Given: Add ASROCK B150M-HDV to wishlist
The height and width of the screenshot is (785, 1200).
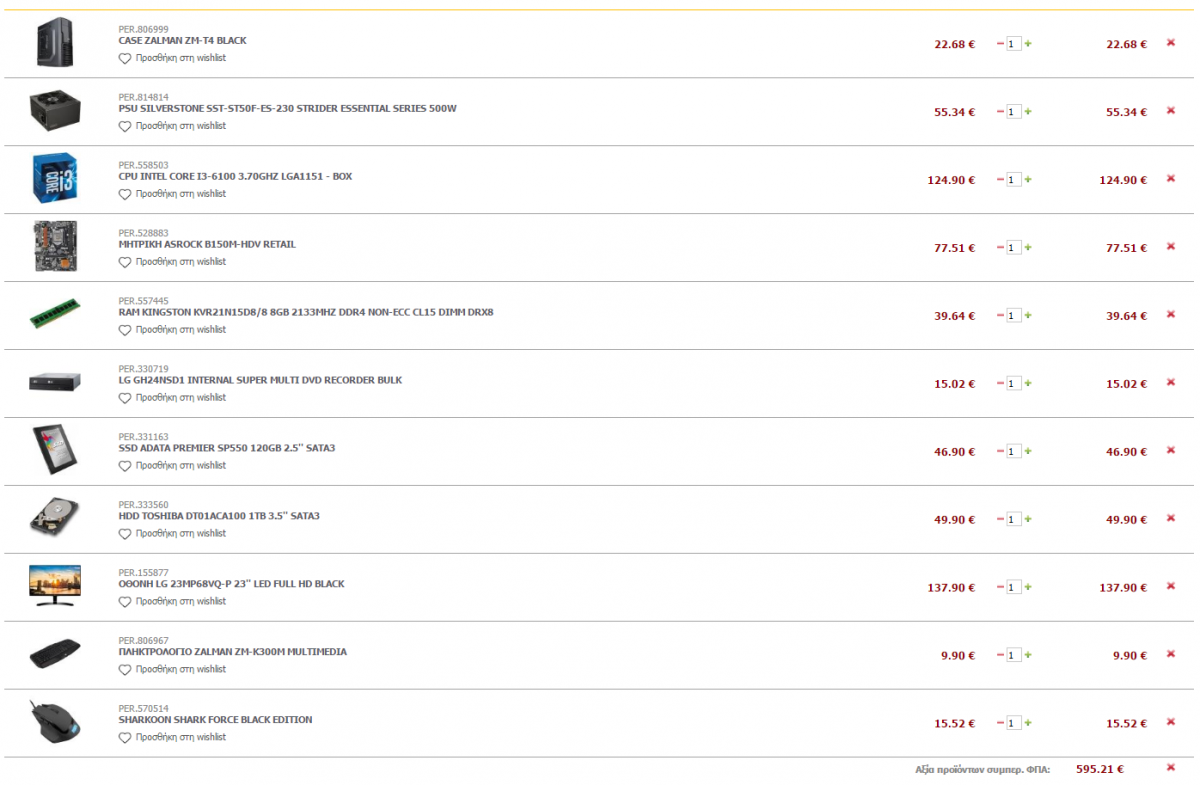Looking at the screenshot, I should coord(172,262).
